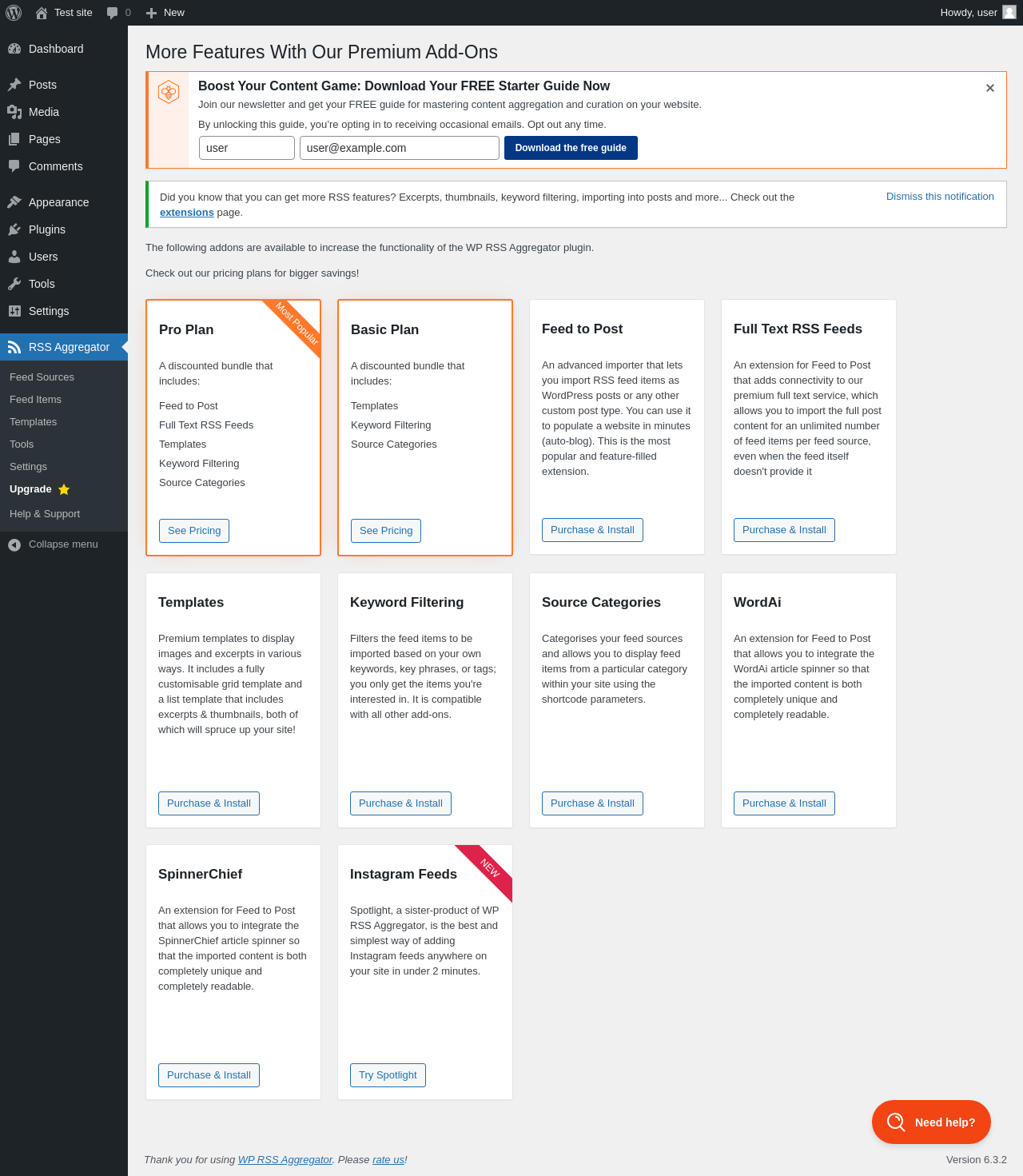Open WP RSS Aggregator footer link
Image resolution: width=1023 pixels, height=1176 pixels.
coord(285,1160)
